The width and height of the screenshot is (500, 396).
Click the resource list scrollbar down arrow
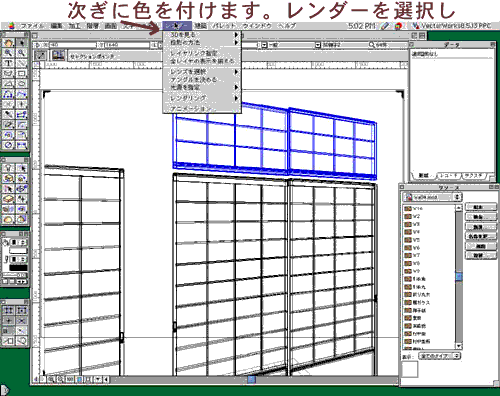[x=459, y=346]
